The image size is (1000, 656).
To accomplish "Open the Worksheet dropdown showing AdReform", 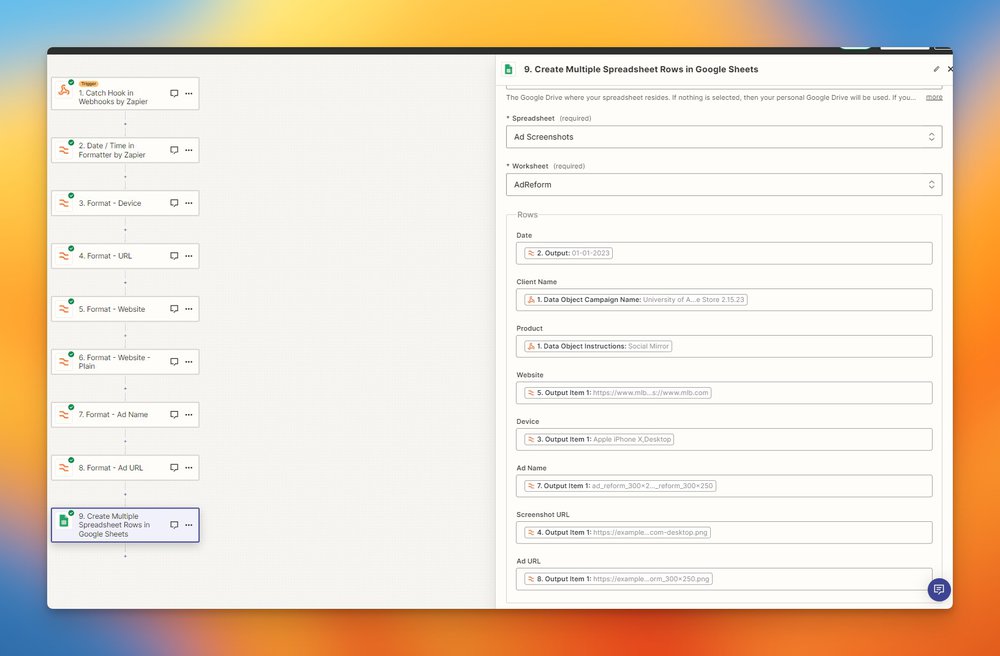I will tap(724, 185).
